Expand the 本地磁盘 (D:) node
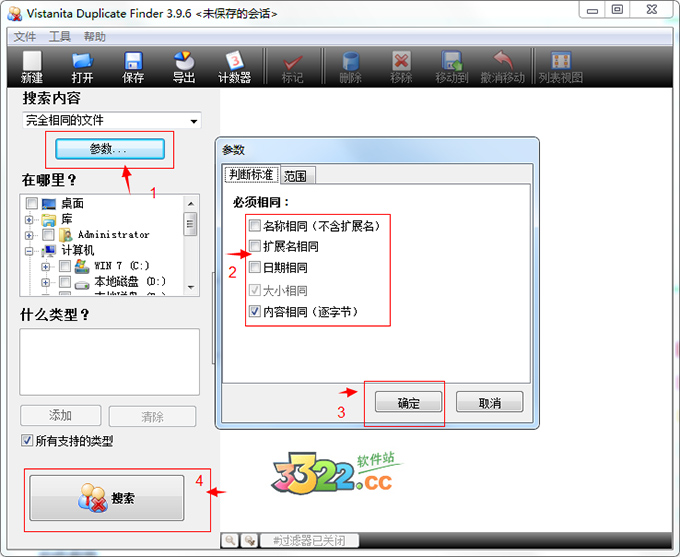Image resolution: width=680 pixels, height=557 pixels. pyautogui.click(x=45, y=282)
